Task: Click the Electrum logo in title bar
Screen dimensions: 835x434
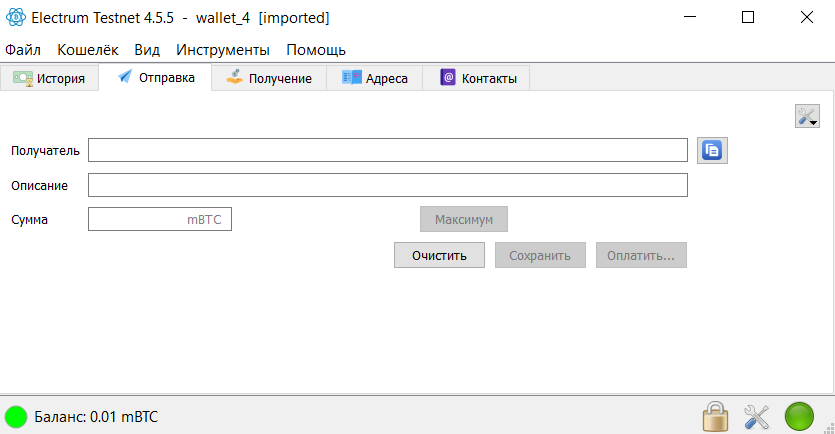Action: pyautogui.click(x=15, y=18)
